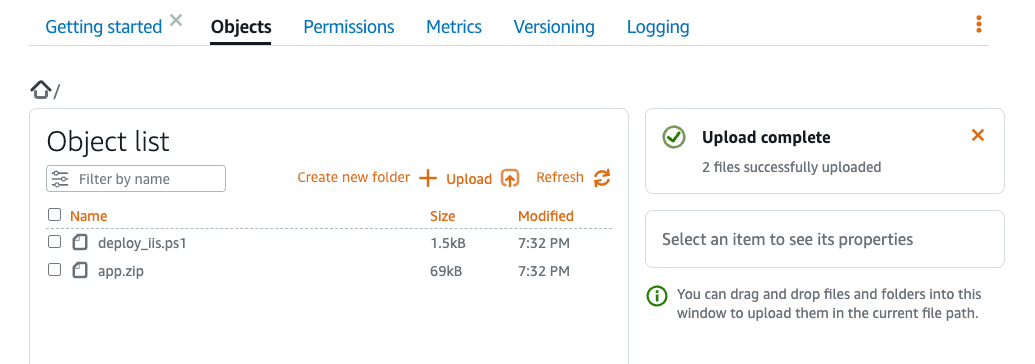Viewport: 1035px width, 364px height.
Task: Switch to the Permissions tab
Action: pyautogui.click(x=349, y=27)
